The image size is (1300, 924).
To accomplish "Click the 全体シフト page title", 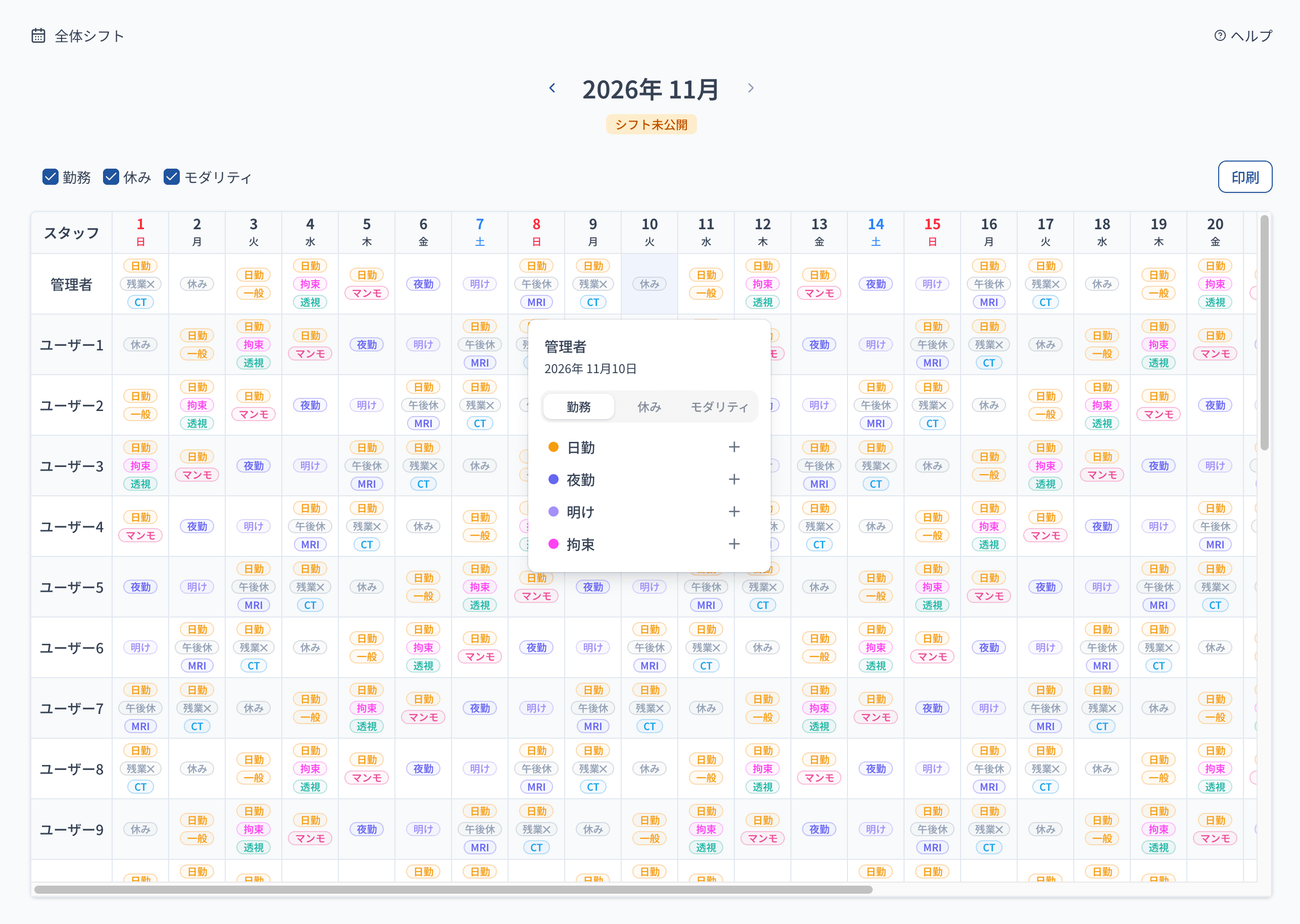I will 89,36.
